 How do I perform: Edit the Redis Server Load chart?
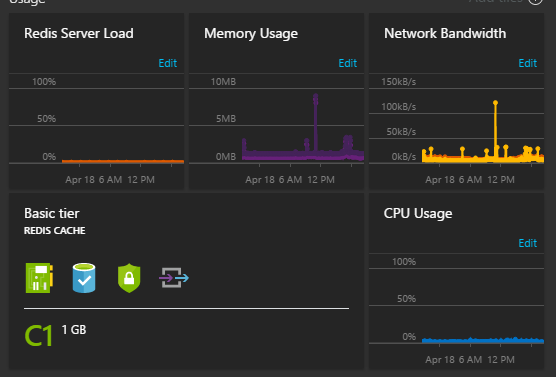pyautogui.click(x=167, y=63)
